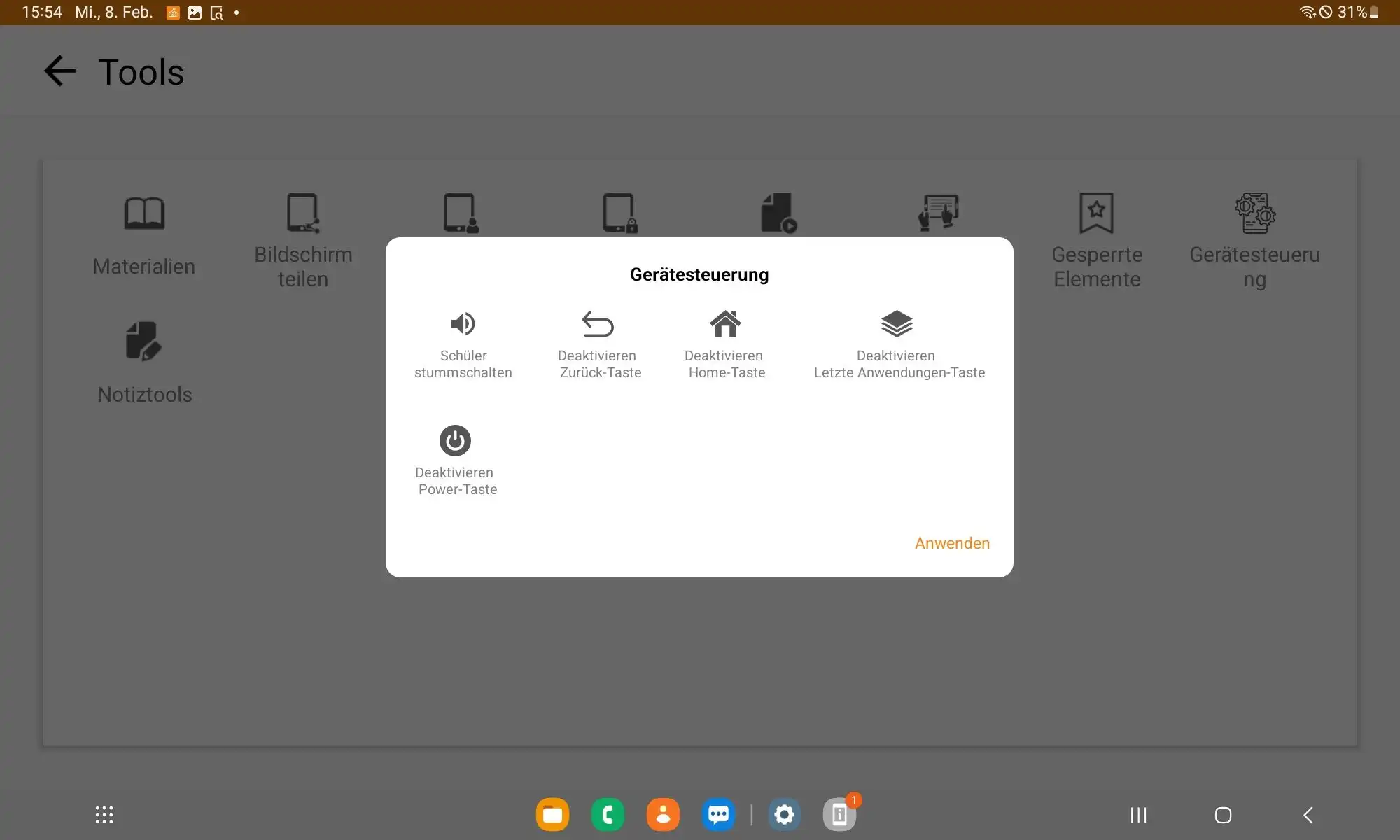
Task: Tap the home navigation button
Action: point(1223,815)
